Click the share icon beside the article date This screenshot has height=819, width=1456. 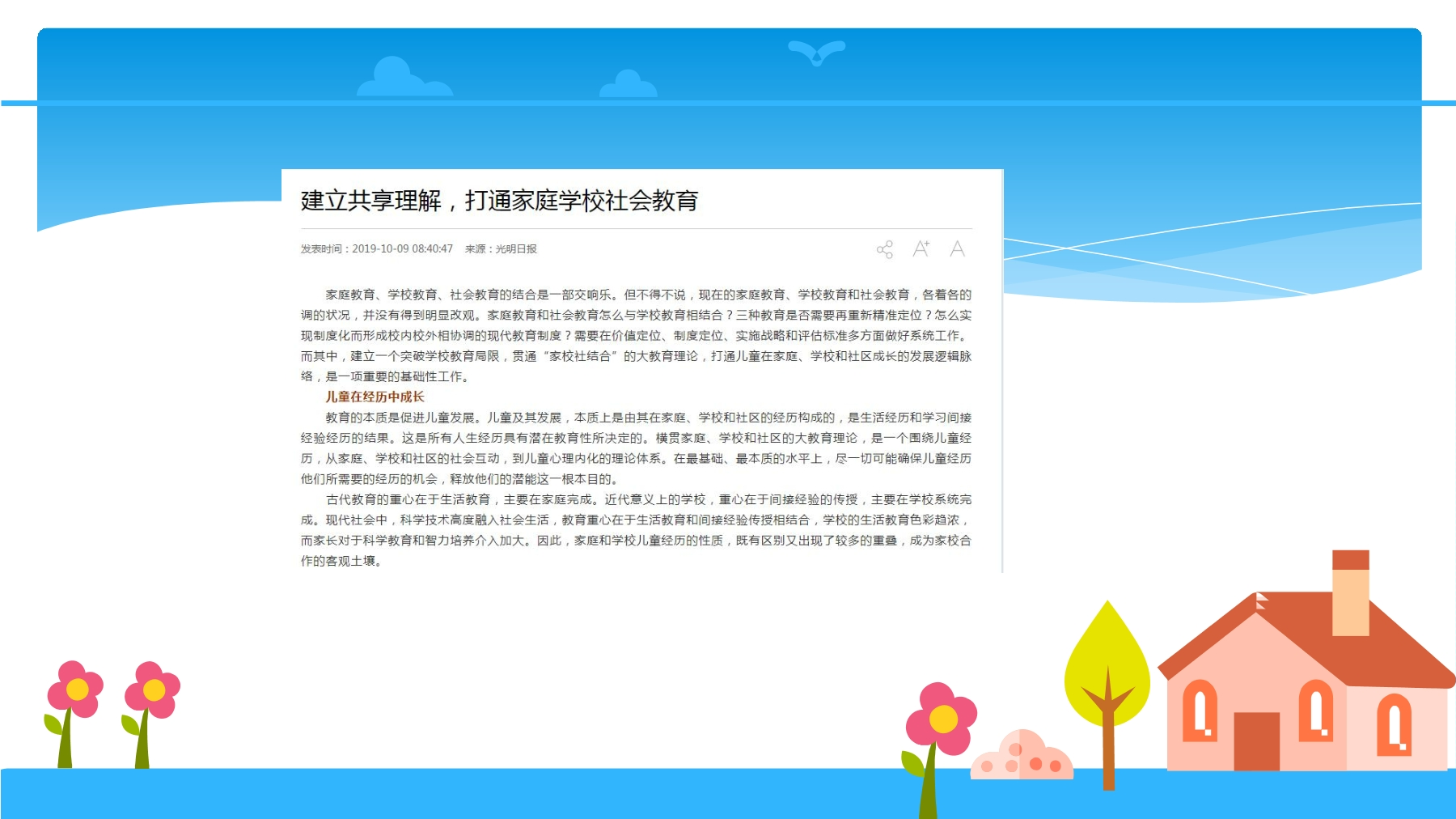885,249
